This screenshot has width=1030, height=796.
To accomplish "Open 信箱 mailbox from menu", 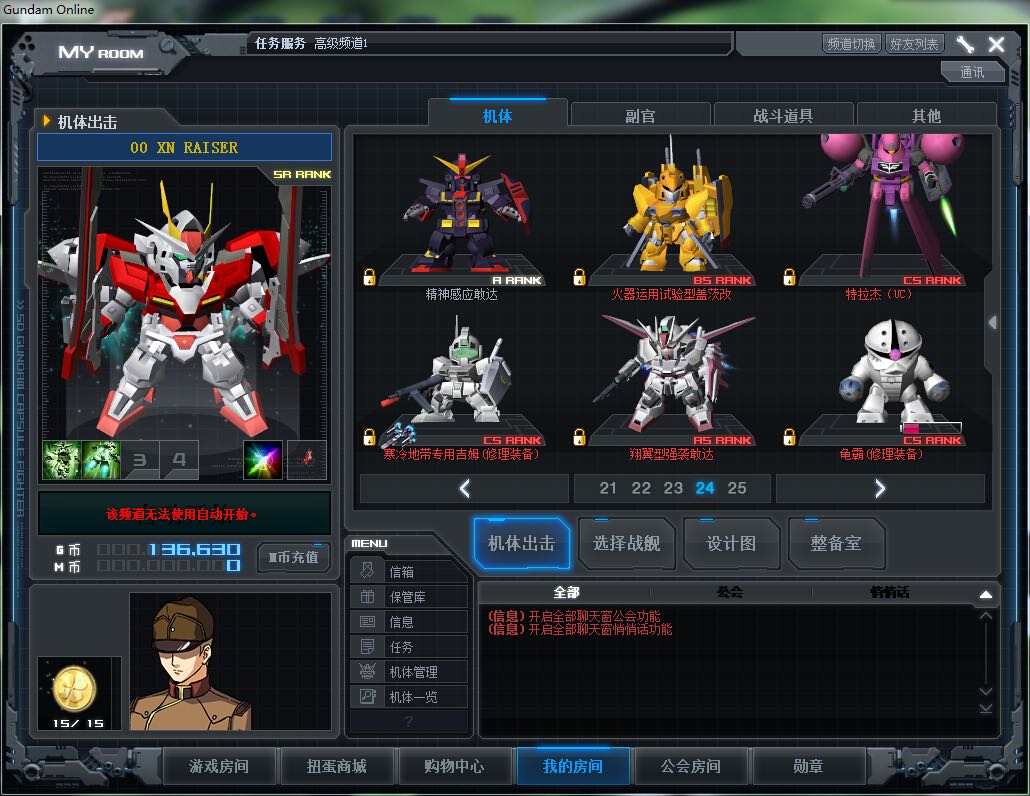I will 409,571.
